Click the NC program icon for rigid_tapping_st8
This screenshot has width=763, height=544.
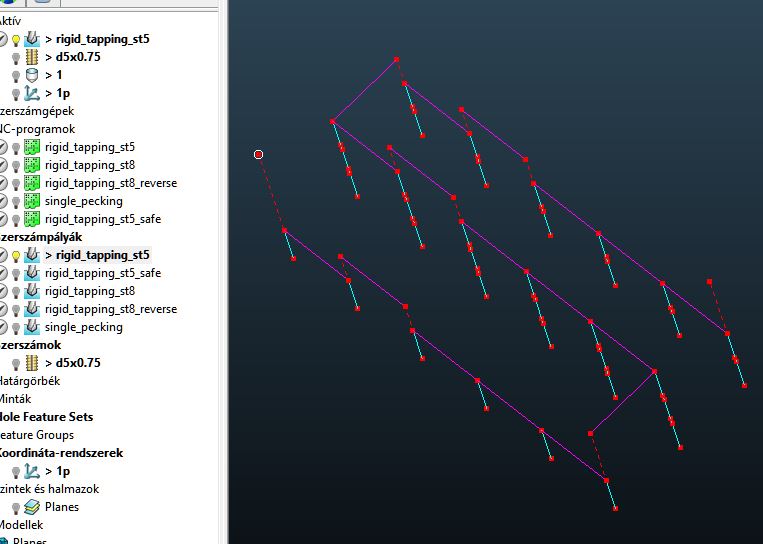pos(32,165)
